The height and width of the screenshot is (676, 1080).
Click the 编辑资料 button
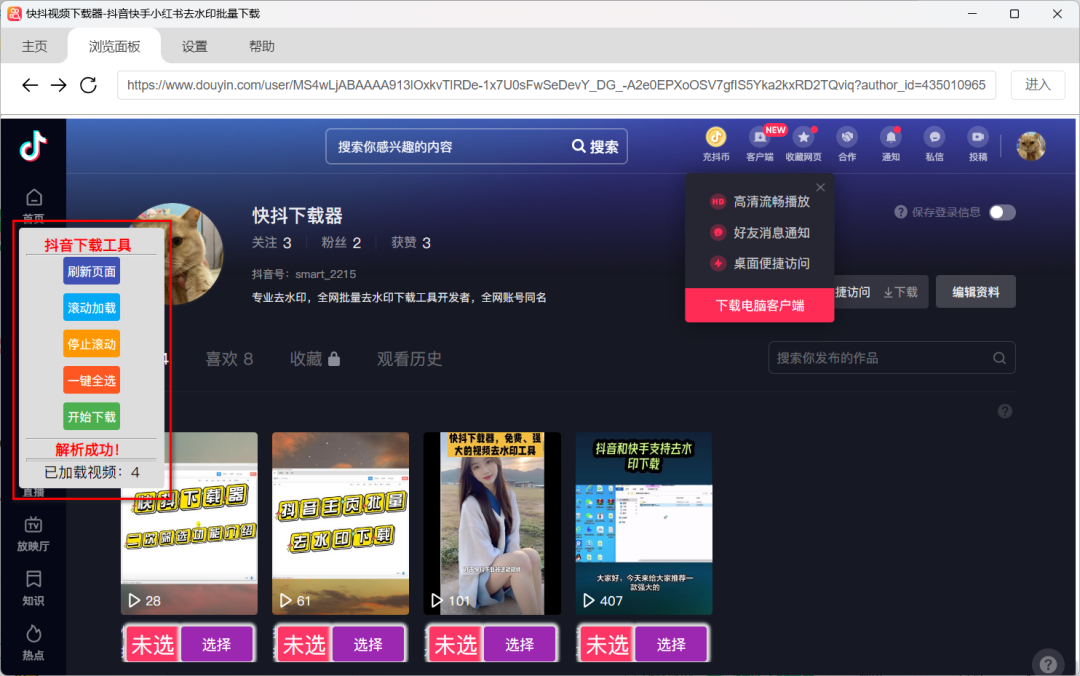975,292
